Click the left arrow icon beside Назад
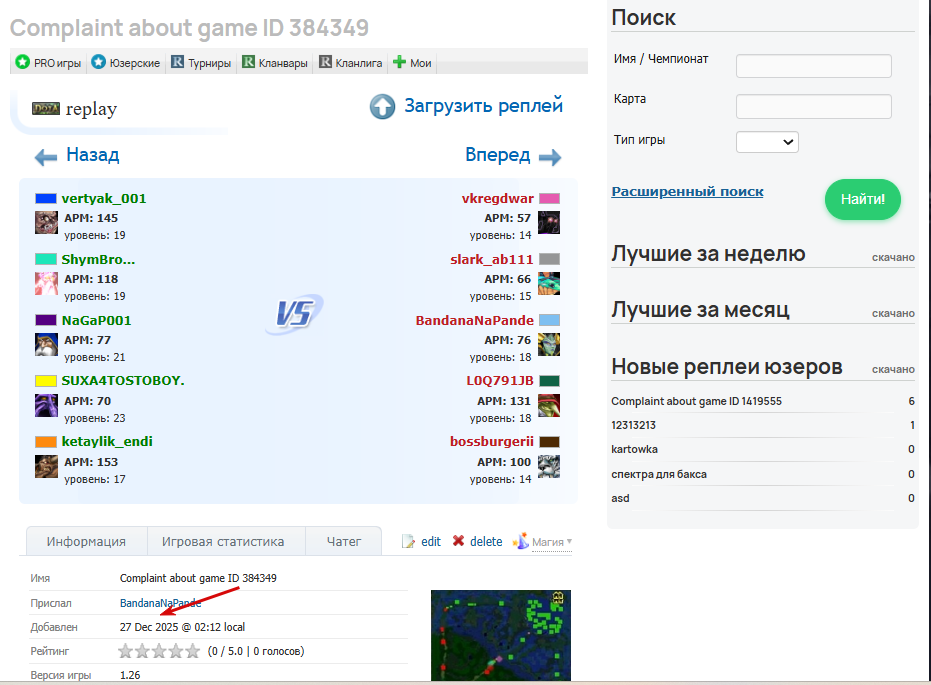This screenshot has height=685, width=931. 46,157
